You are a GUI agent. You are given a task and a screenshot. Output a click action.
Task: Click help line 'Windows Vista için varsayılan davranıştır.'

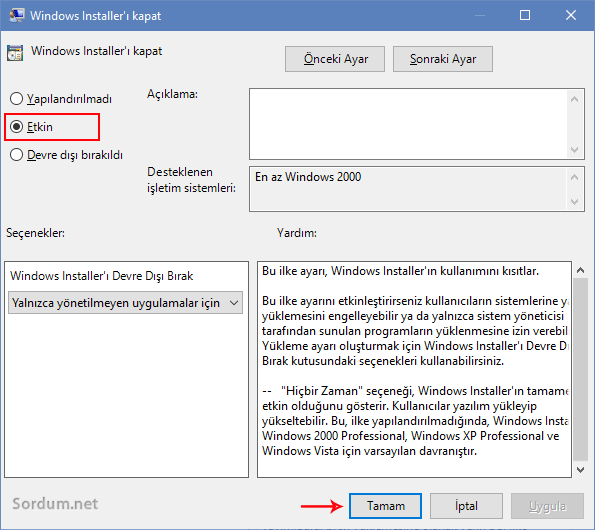tap(369, 451)
